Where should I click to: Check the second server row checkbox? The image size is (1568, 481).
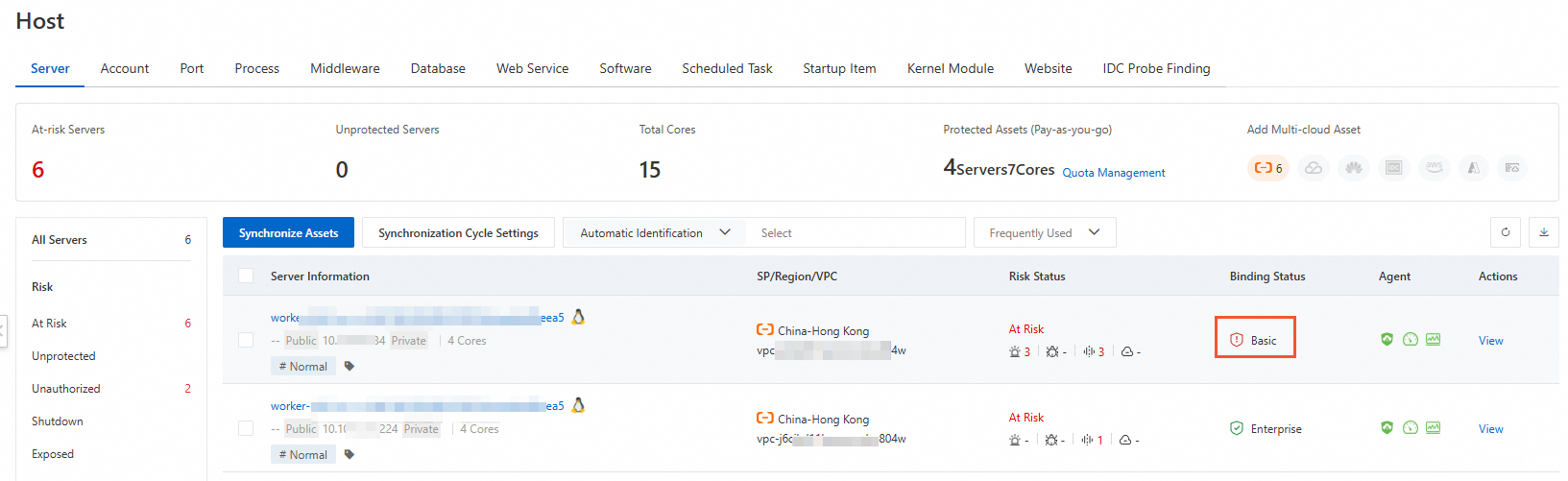[246, 428]
